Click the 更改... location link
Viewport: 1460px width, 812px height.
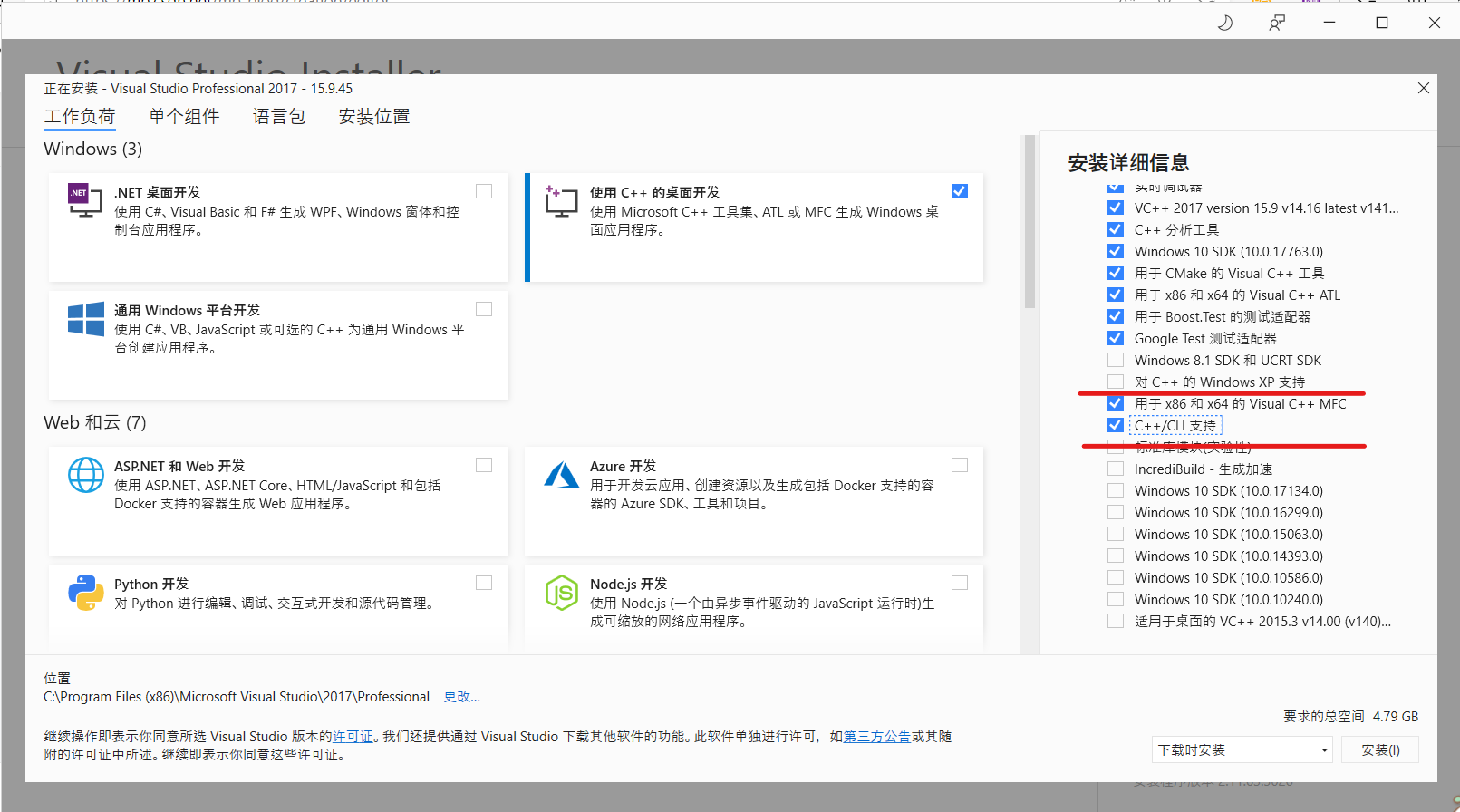click(x=461, y=696)
